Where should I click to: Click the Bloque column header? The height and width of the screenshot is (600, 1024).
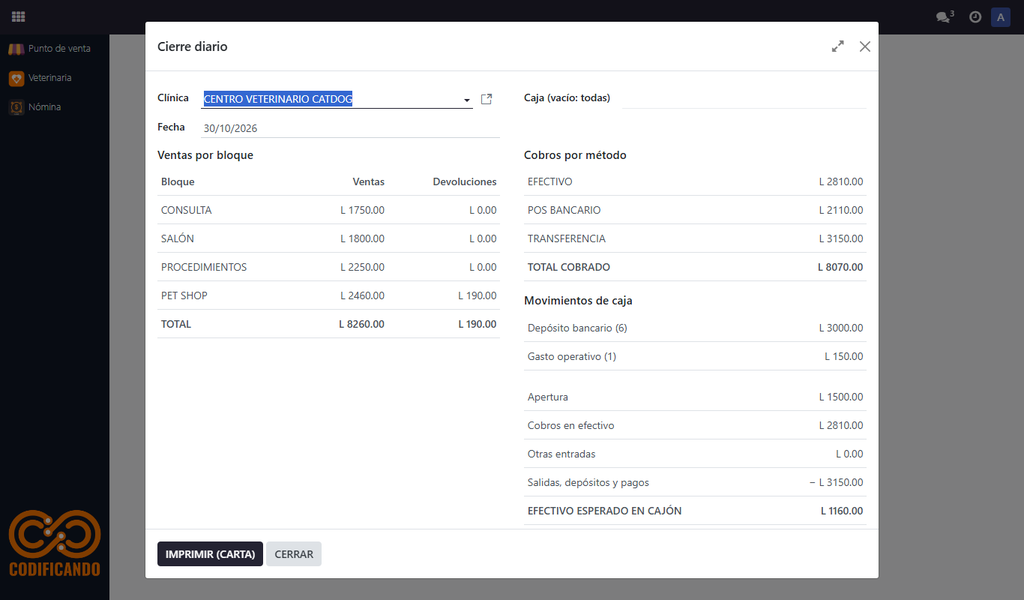pyautogui.click(x=178, y=182)
